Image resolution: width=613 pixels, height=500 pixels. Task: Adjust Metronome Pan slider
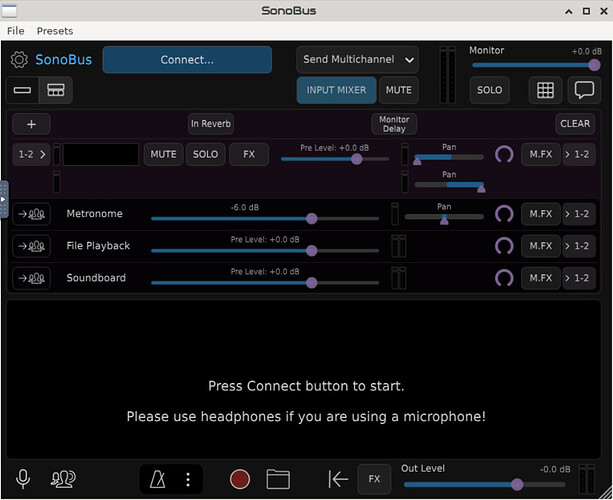444,218
